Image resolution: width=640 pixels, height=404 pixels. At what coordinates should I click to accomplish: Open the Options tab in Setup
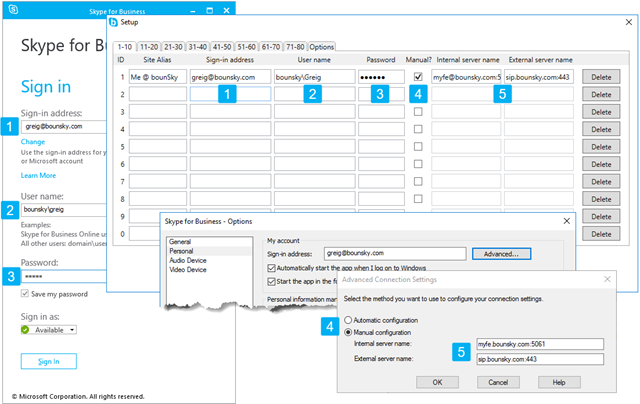pos(322,47)
